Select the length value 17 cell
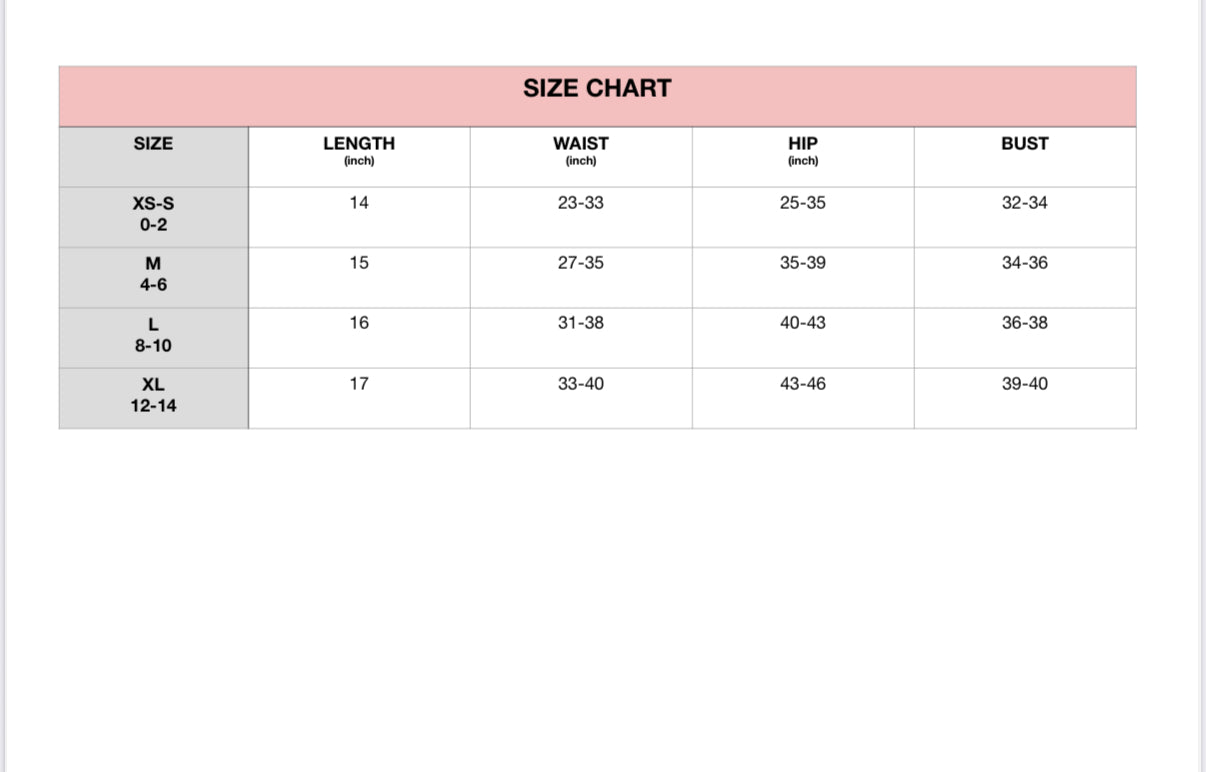Image resolution: width=1206 pixels, height=772 pixels. (359, 384)
